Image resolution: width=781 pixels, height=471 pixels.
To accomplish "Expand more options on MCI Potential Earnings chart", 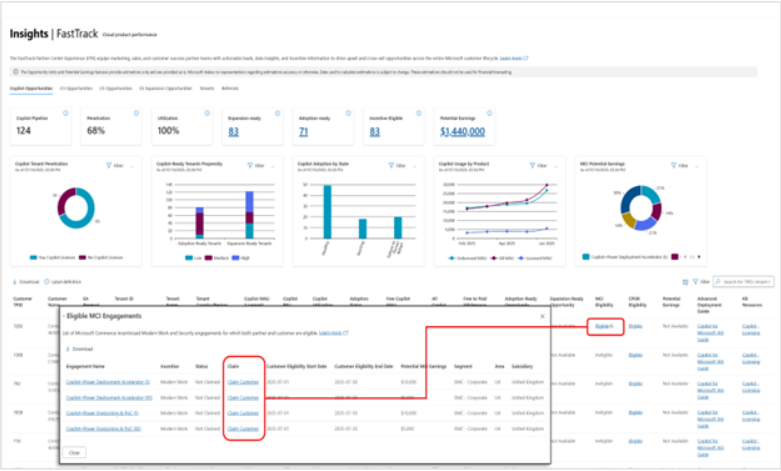I will [x=697, y=166].
